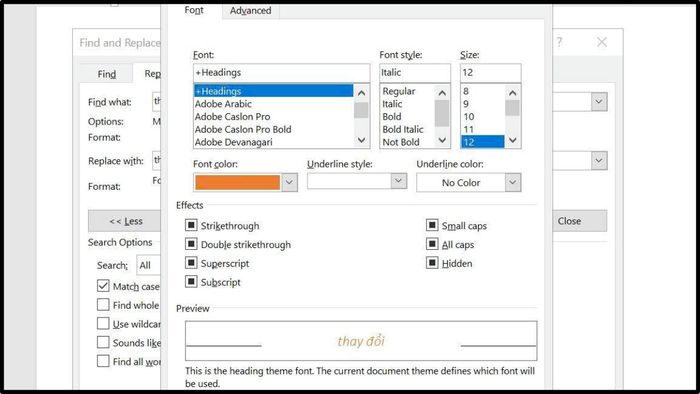Screen dimensions: 700x394
Task: Open the Font color dropdown arrow
Action: [289, 182]
